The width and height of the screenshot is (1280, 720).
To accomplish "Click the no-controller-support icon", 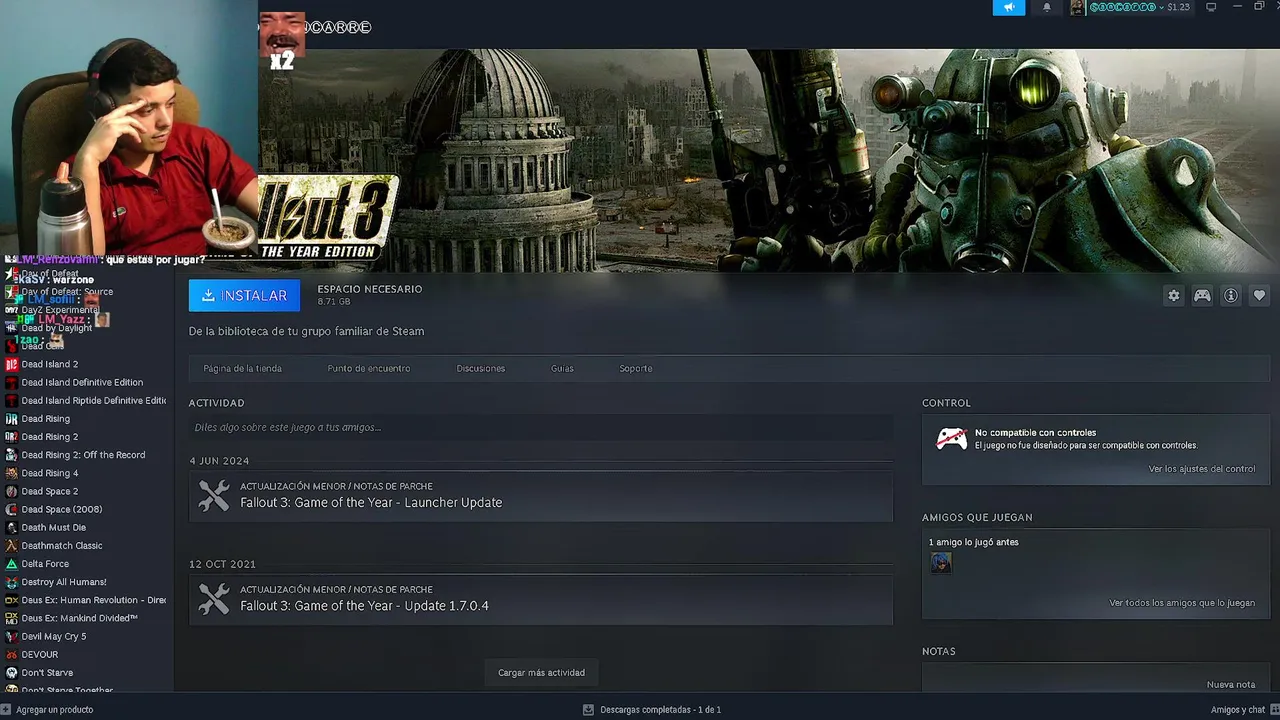I will [x=951, y=439].
